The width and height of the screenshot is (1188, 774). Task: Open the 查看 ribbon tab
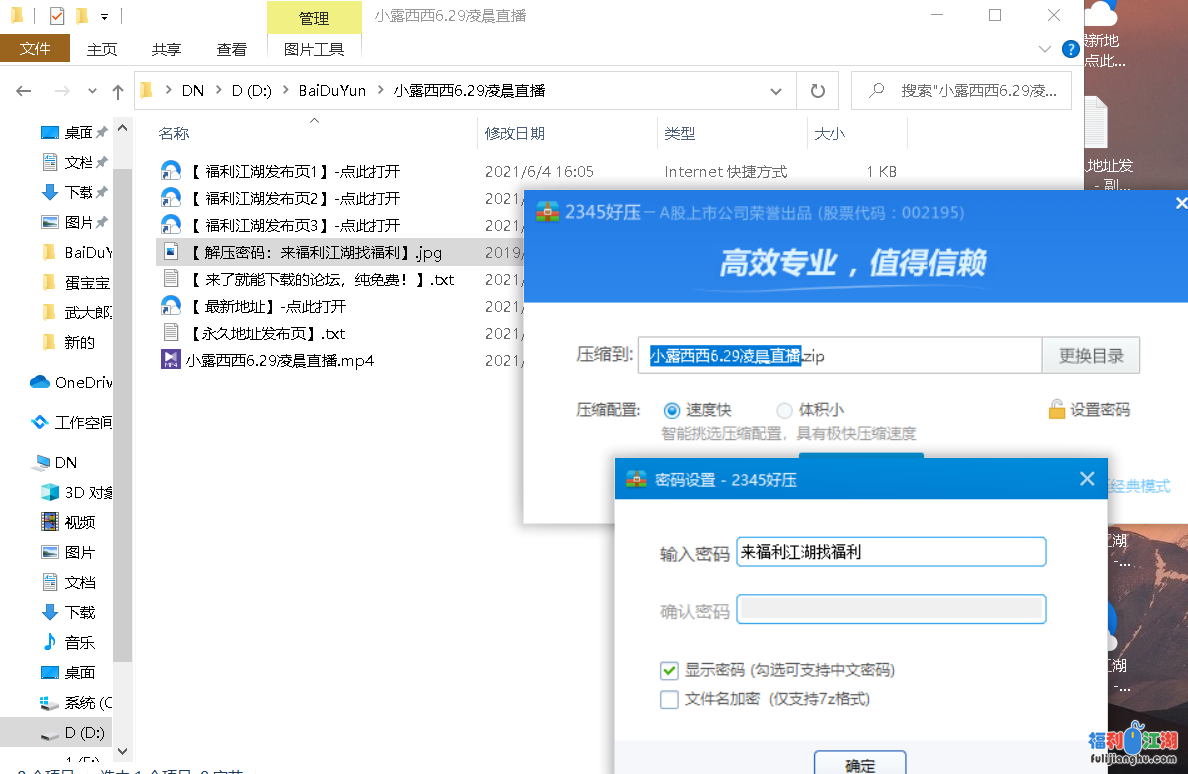pos(231,49)
